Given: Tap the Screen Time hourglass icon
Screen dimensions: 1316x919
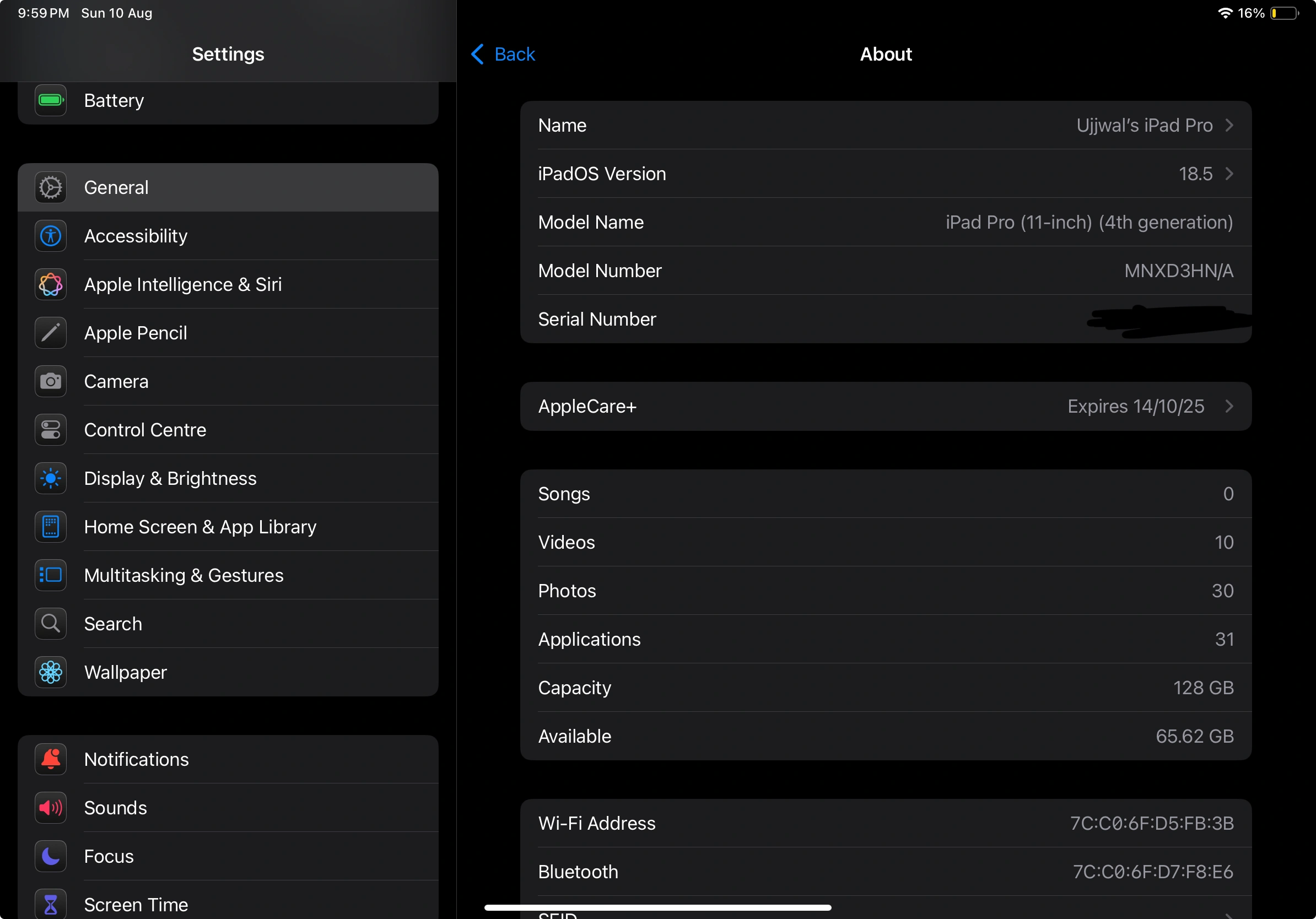Looking at the screenshot, I should 51,904.
